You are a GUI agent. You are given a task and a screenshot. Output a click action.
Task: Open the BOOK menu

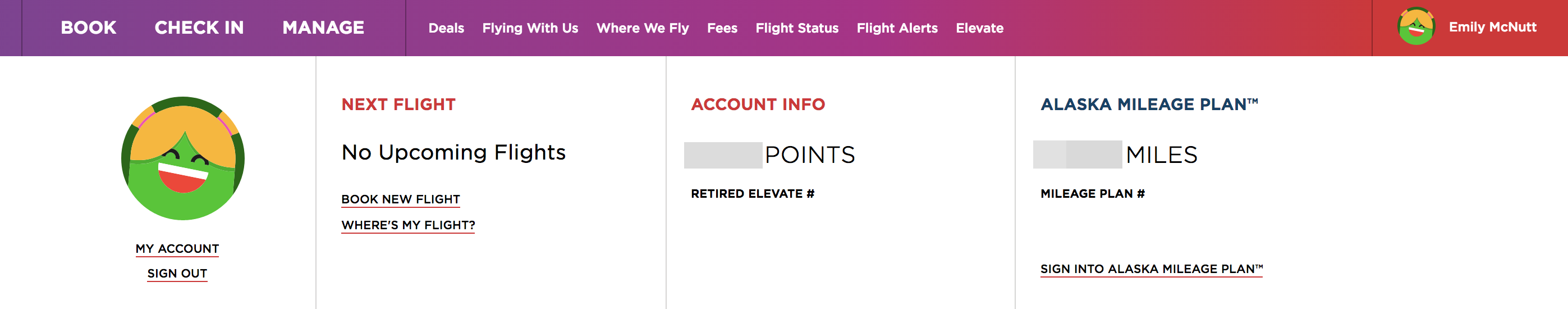[x=88, y=28]
